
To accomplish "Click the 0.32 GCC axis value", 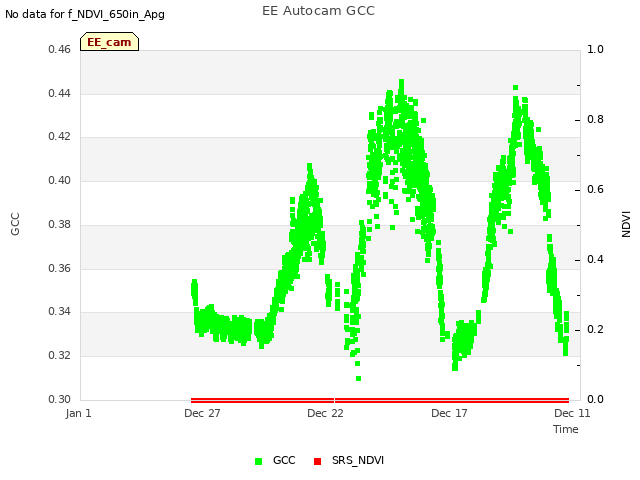I will click(60, 356).
